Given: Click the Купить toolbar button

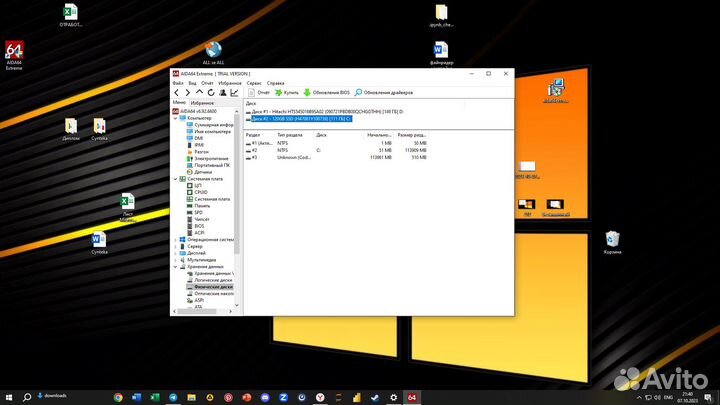Looking at the screenshot, I should 287,93.
